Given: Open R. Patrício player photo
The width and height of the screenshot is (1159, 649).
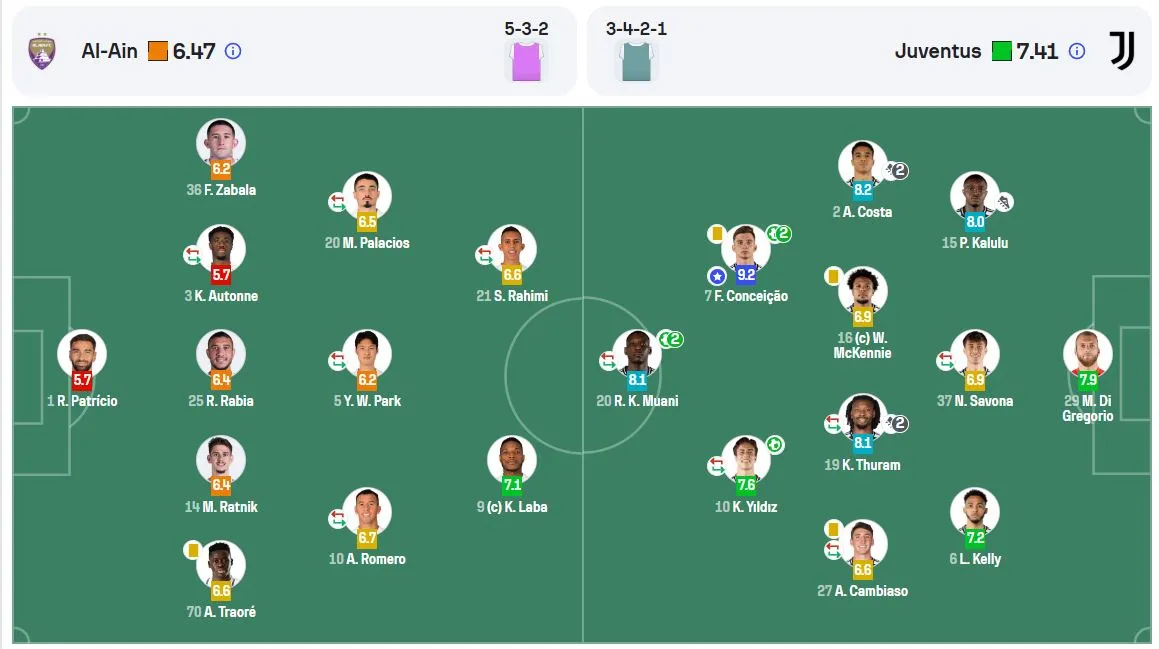Looking at the screenshot, I should click(x=82, y=353).
